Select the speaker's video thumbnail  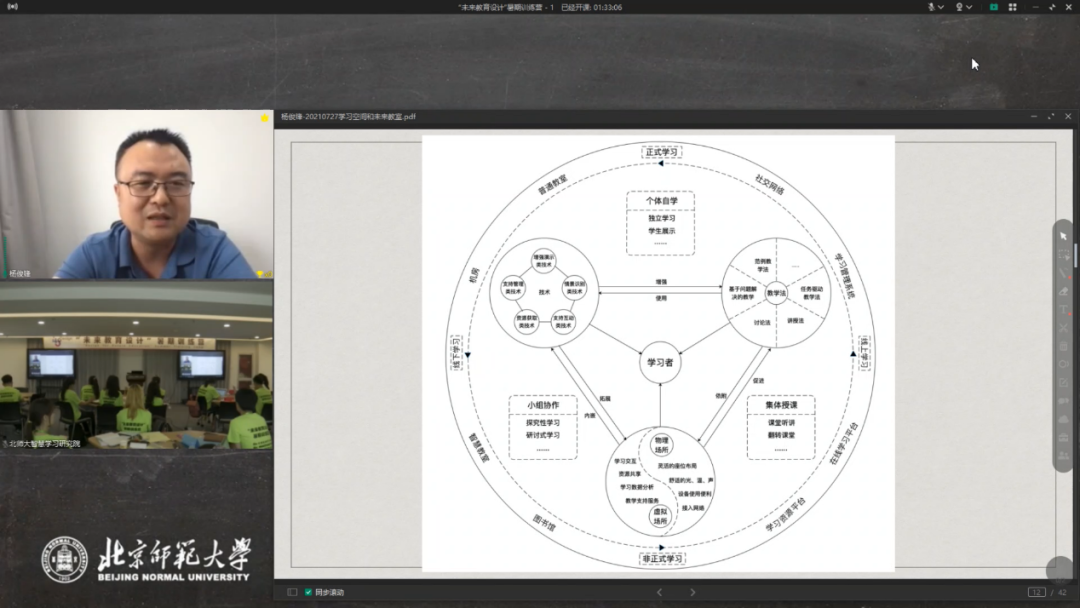pos(137,194)
